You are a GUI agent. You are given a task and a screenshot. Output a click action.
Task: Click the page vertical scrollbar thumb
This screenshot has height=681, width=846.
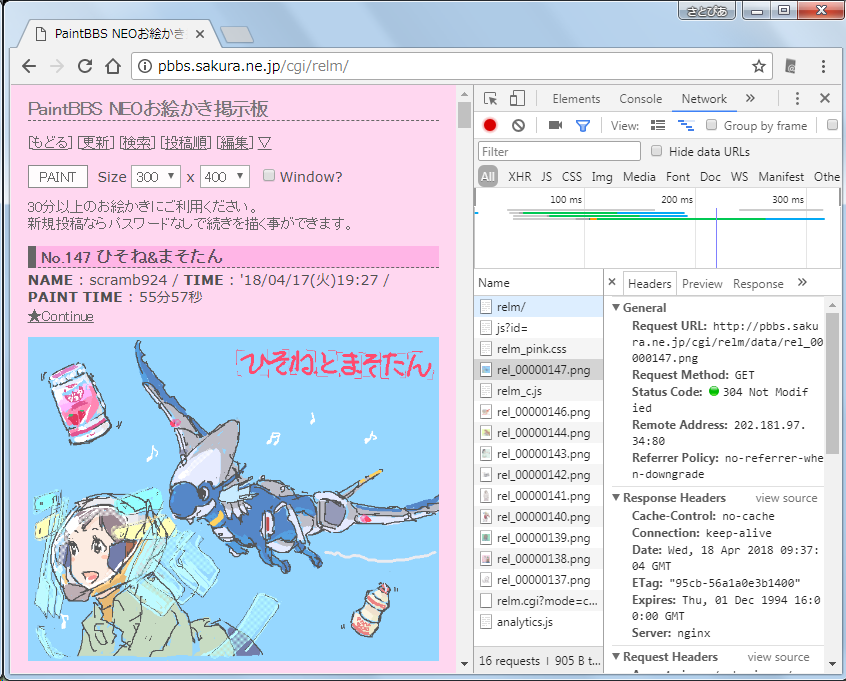(464, 114)
